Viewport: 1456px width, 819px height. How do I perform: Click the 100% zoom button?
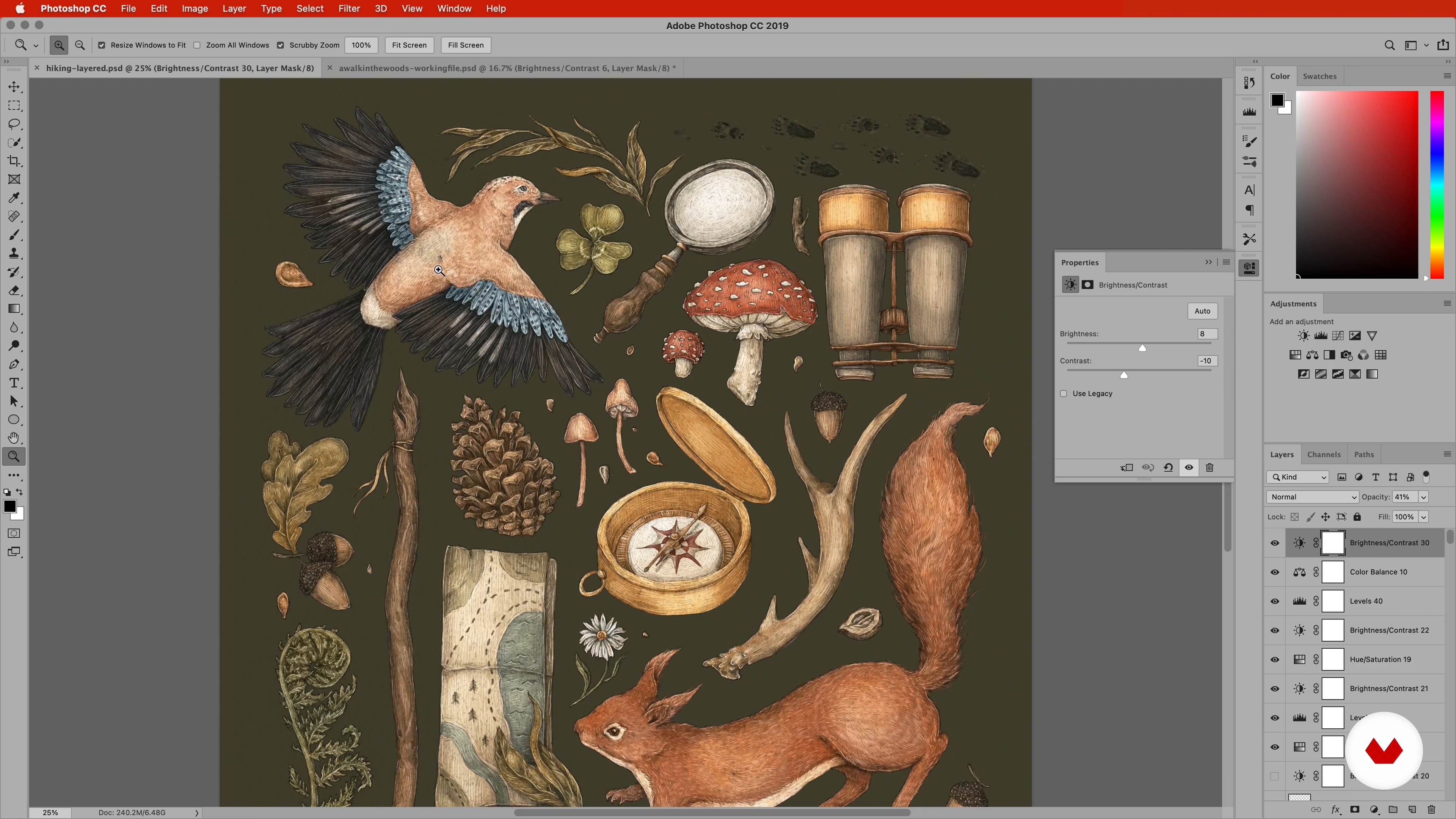[361, 45]
